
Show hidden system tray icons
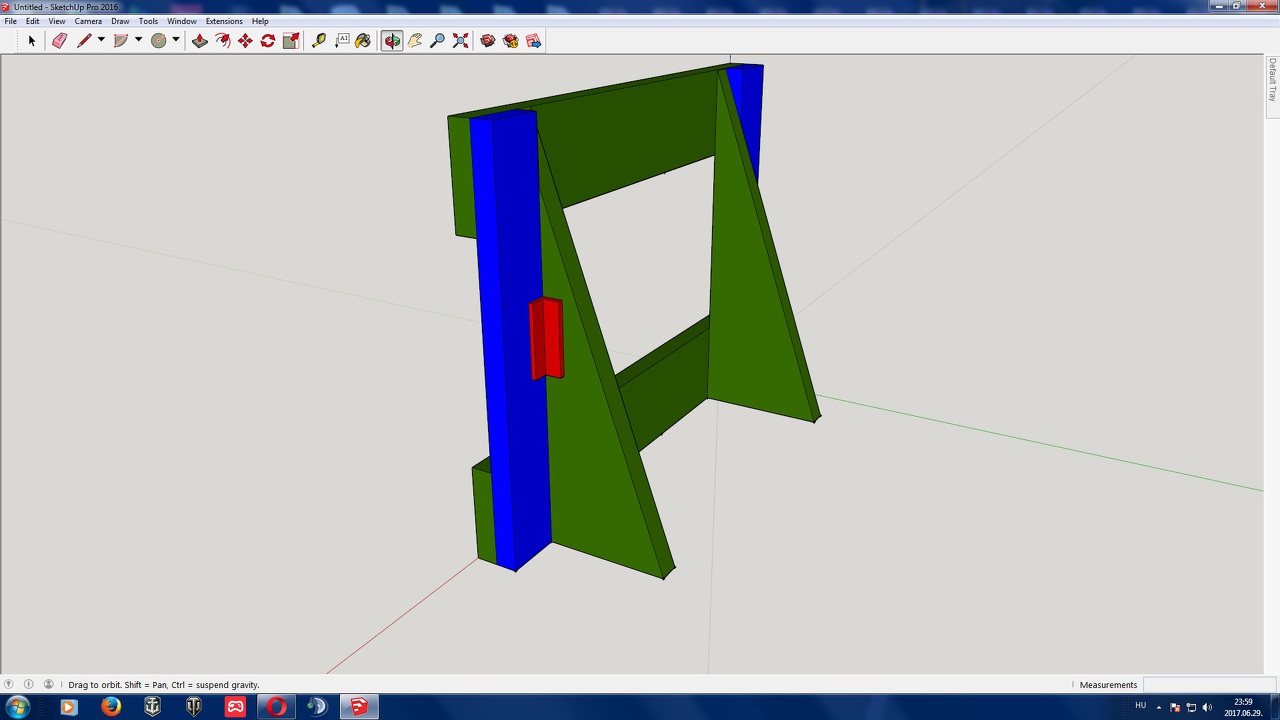pos(1159,708)
